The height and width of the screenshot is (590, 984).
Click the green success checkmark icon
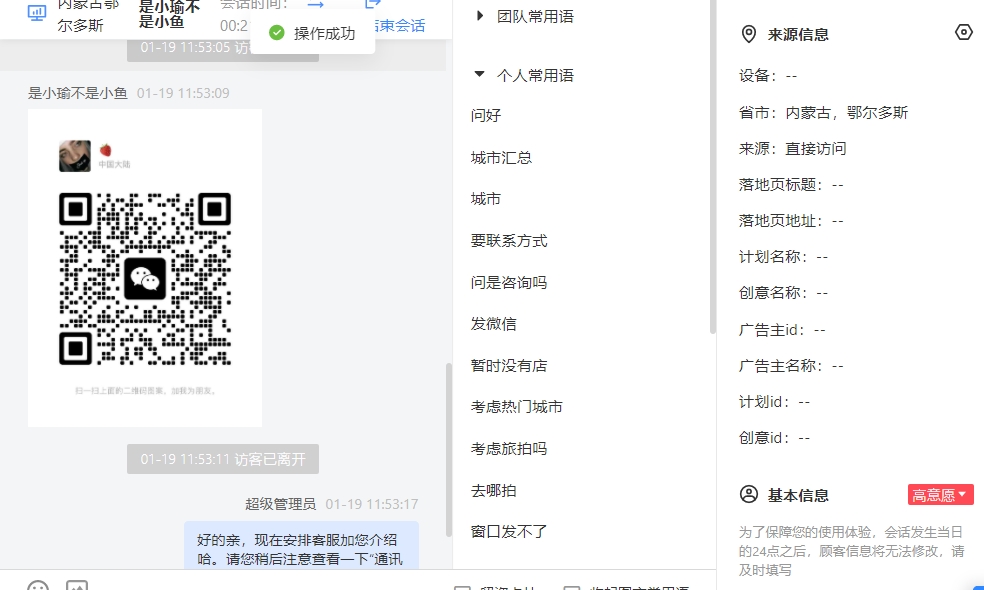pyautogui.click(x=277, y=33)
